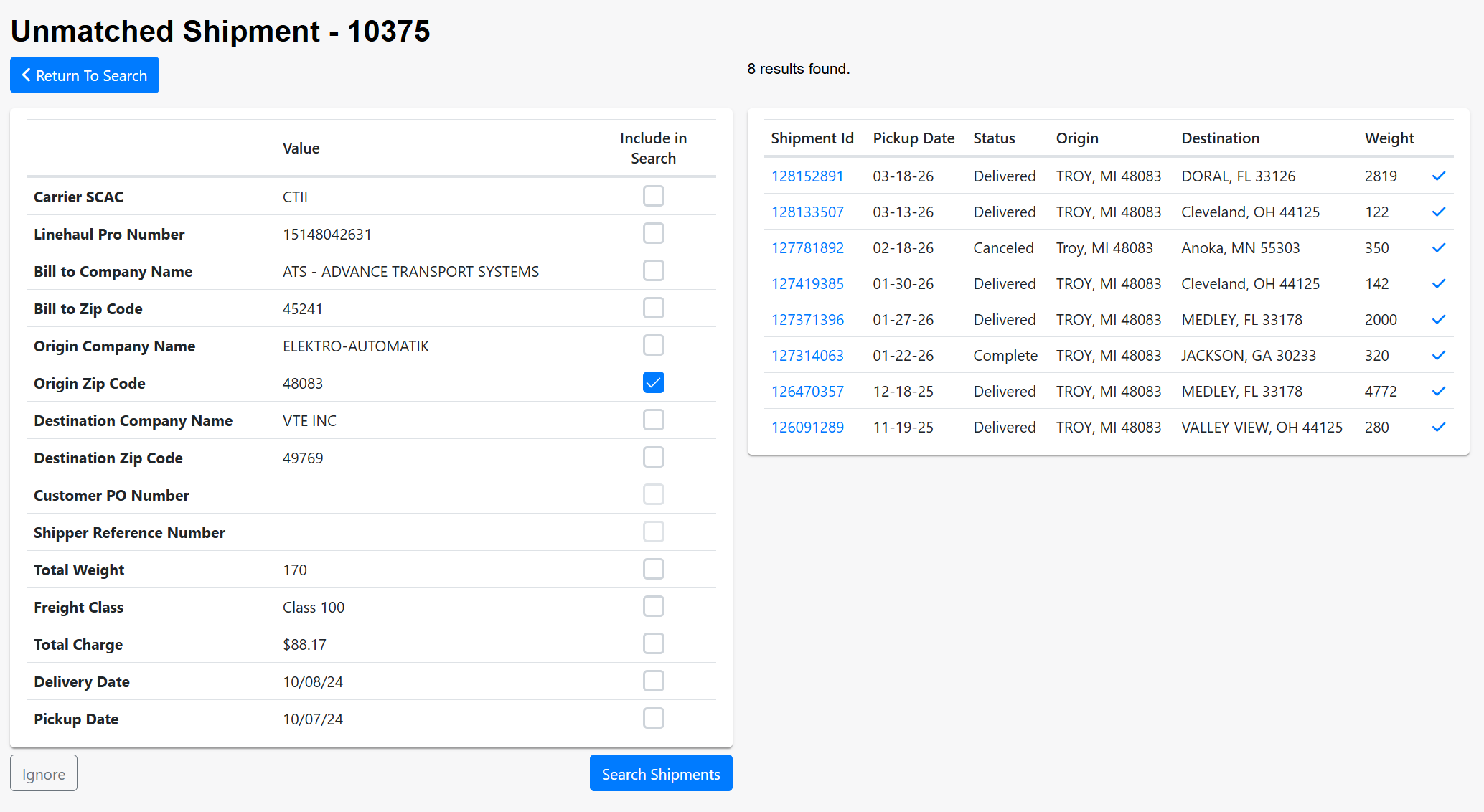Enable Carrier SCAC include in search checkbox
The width and height of the screenshot is (1484, 812).
click(653, 196)
